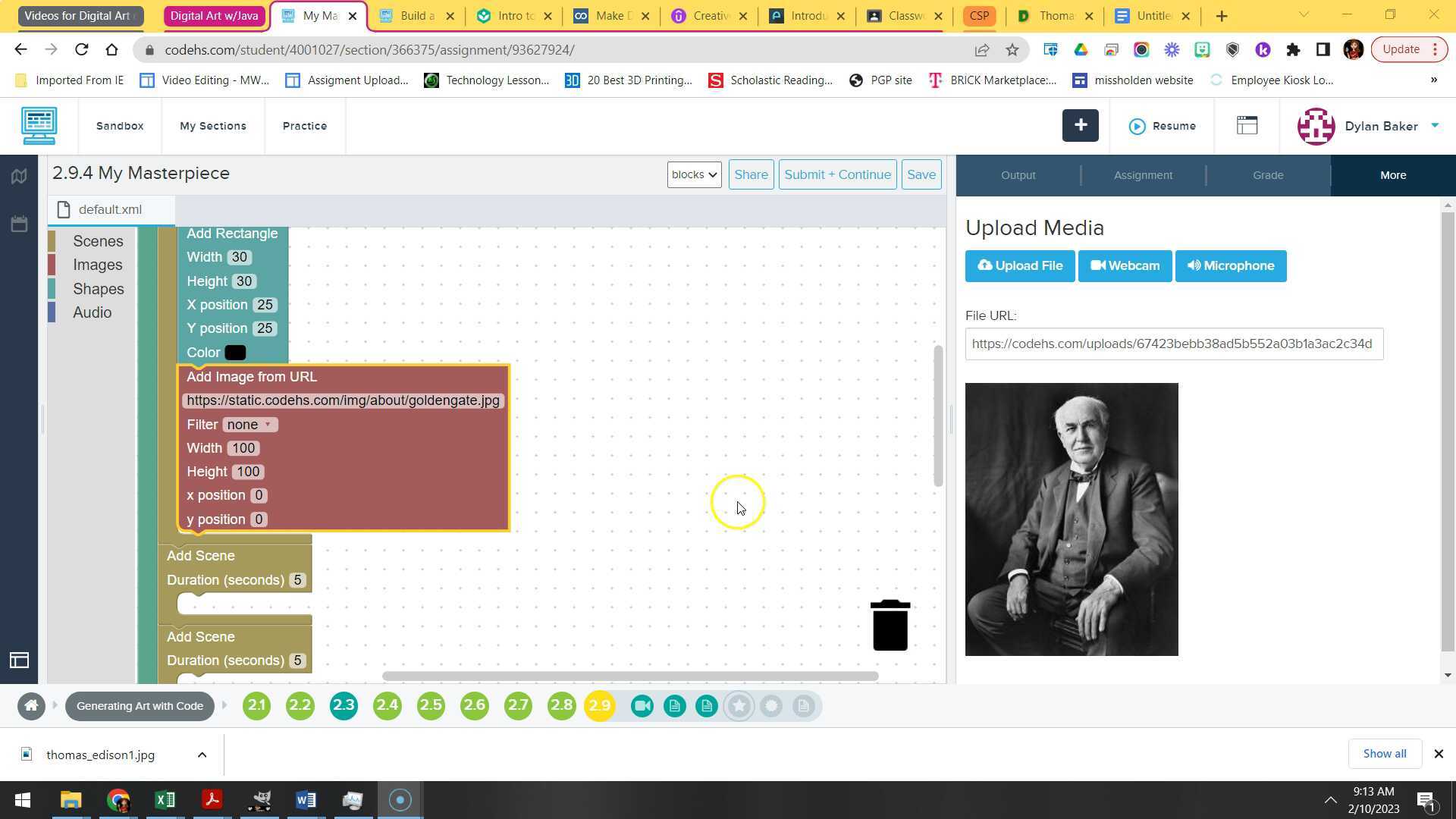Open the Filter dropdown set to none
1456x819 pixels.
(250, 424)
